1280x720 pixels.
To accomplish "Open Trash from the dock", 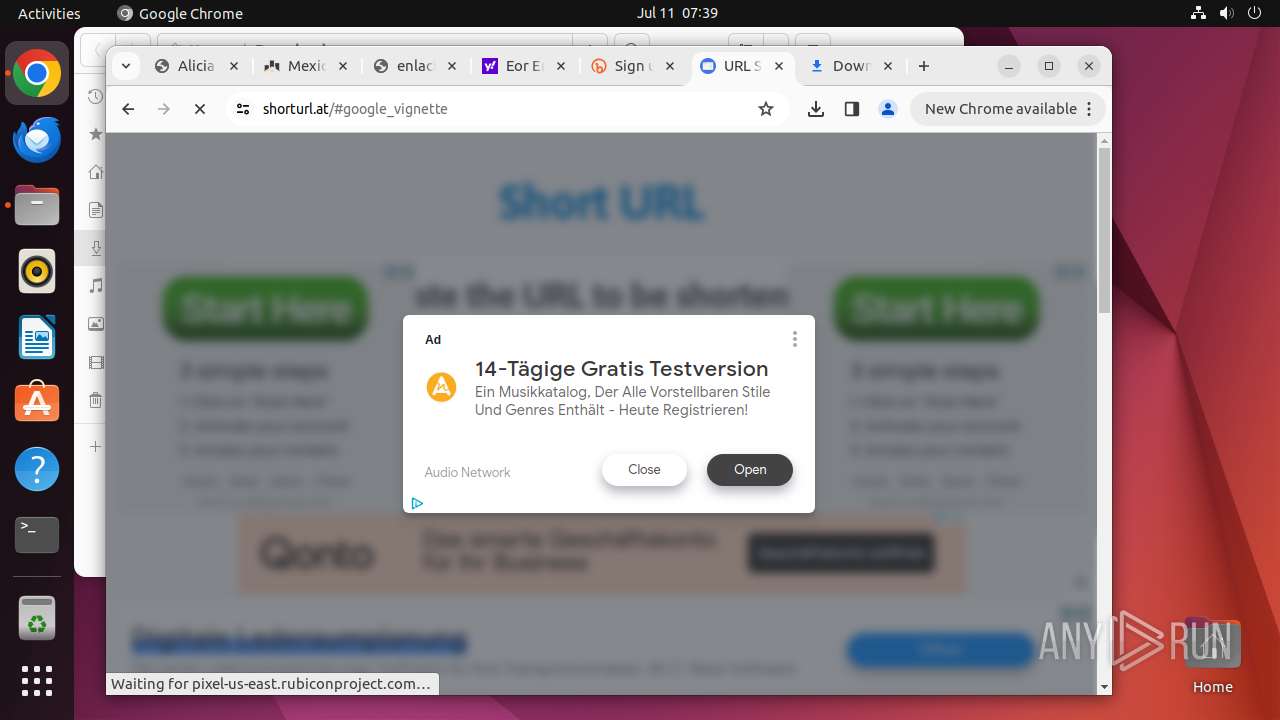I will 37,619.
